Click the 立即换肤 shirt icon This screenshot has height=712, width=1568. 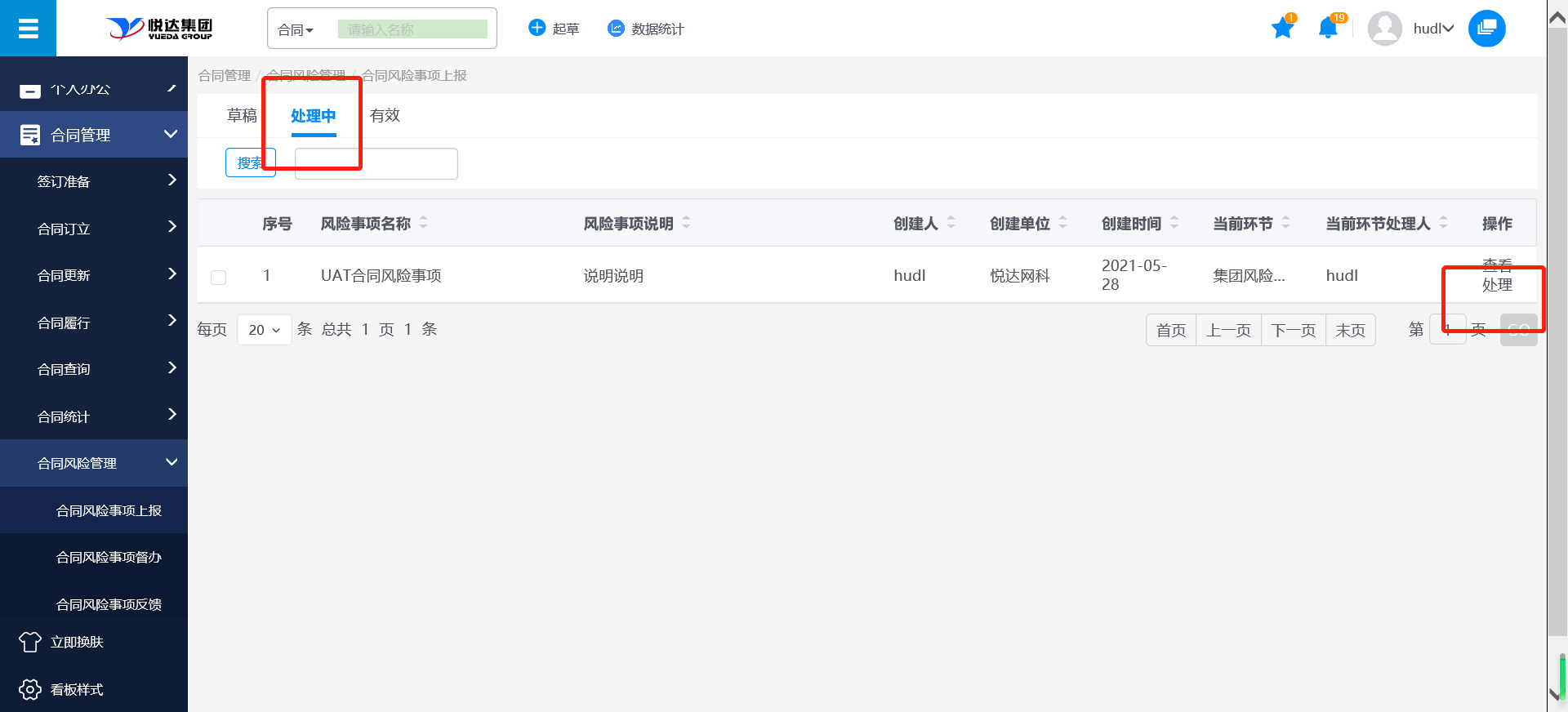pos(30,643)
